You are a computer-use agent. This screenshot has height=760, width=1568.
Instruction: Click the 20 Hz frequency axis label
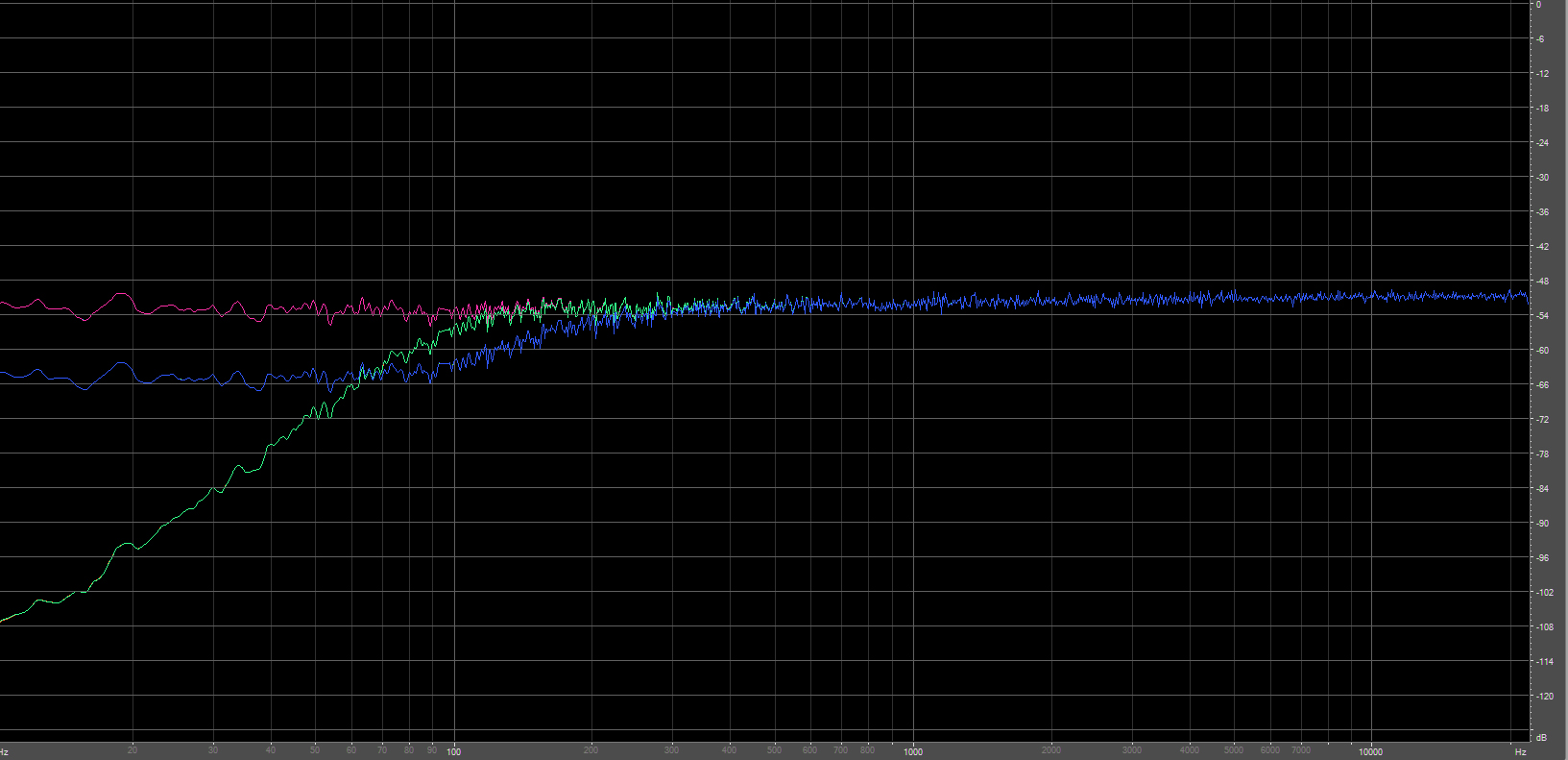pos(133,750)
